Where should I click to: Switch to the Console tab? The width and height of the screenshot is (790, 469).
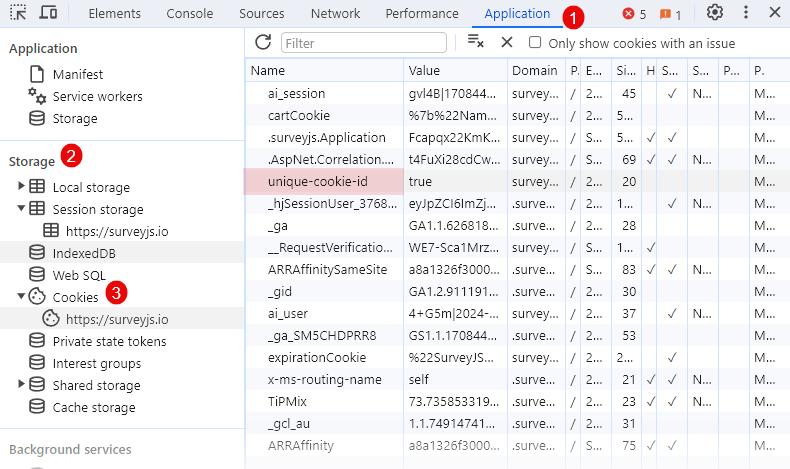click(189, 14)
